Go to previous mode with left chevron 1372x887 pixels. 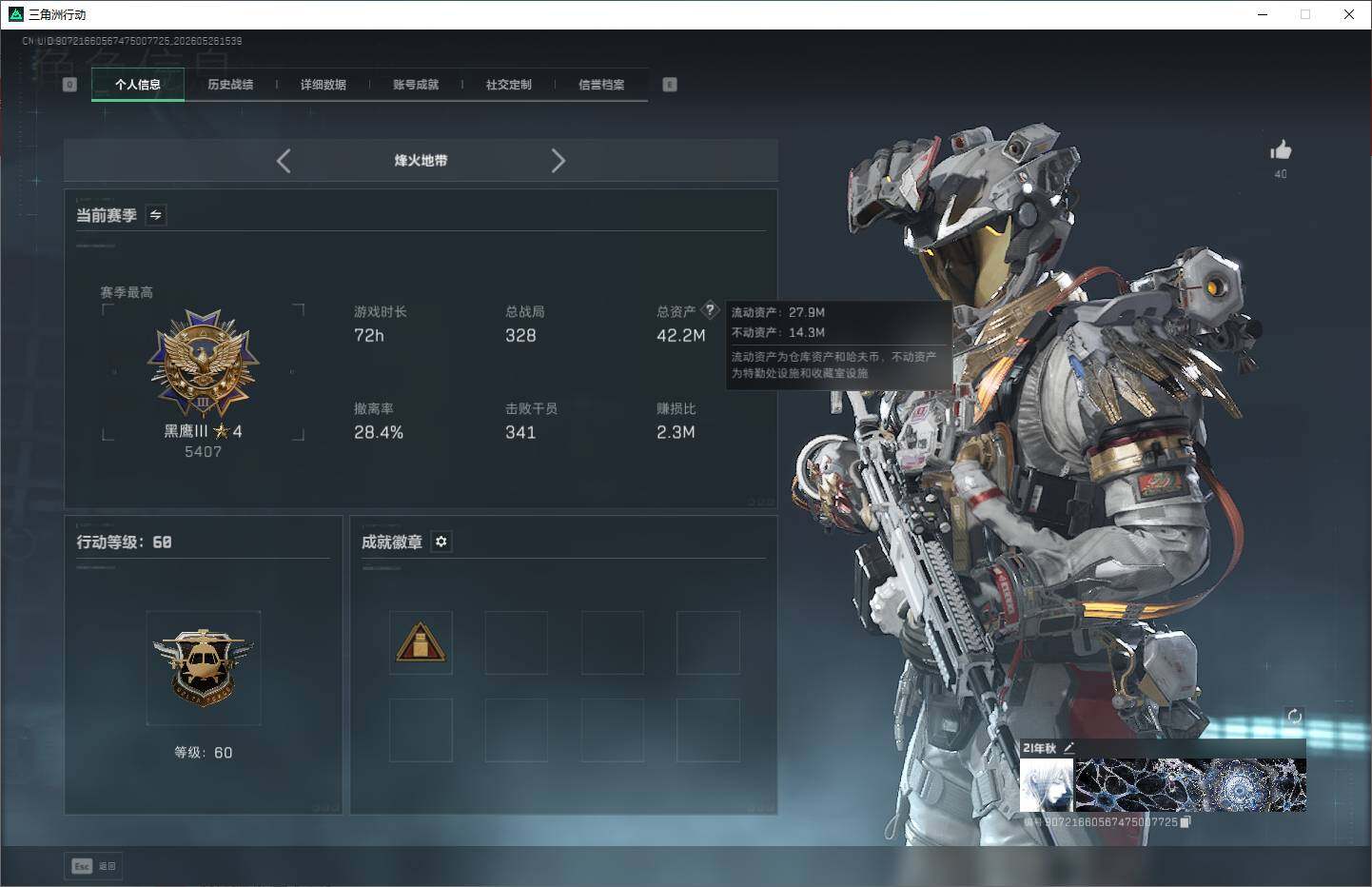coord(284,161)
